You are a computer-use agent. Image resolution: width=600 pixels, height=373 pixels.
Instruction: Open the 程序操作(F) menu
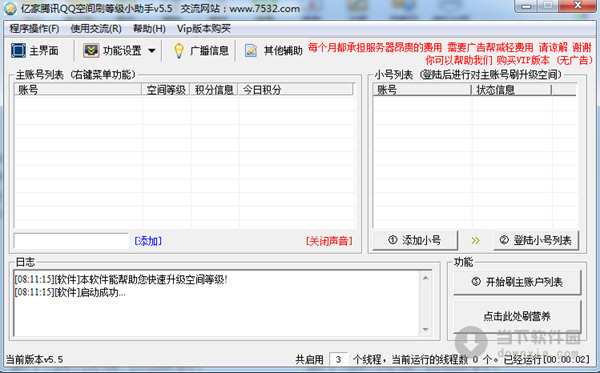coord(34,29)
